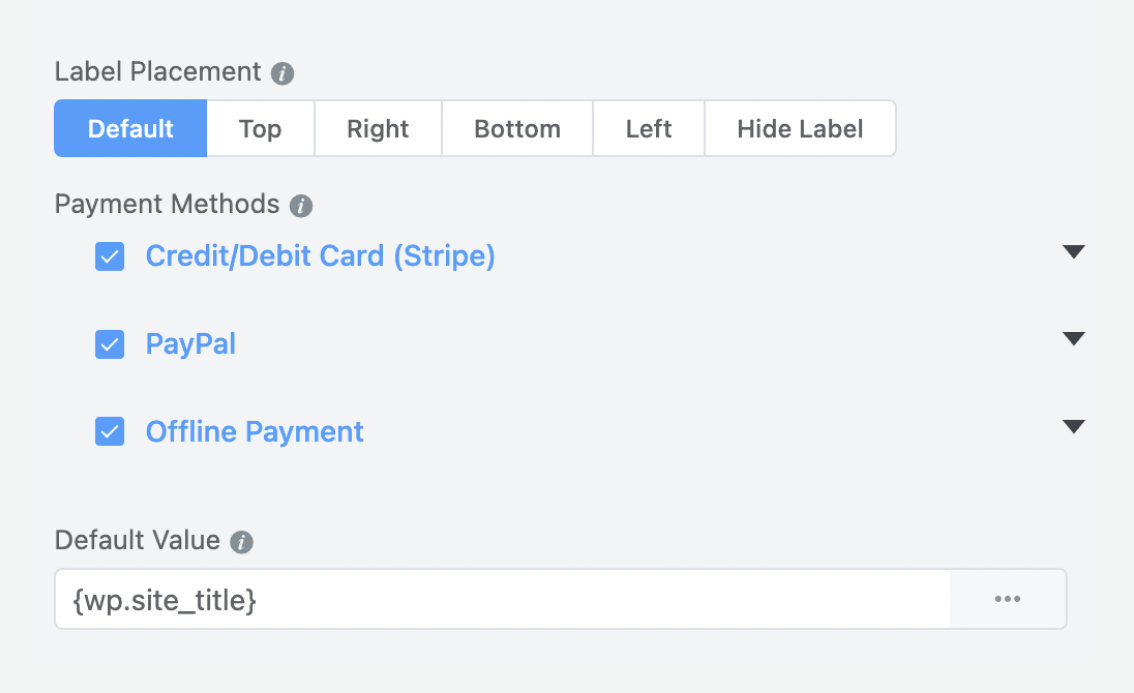1134x693 pixels.
Task: Toggle the Offline Payment checkbox
Action: tap(109, 432)
